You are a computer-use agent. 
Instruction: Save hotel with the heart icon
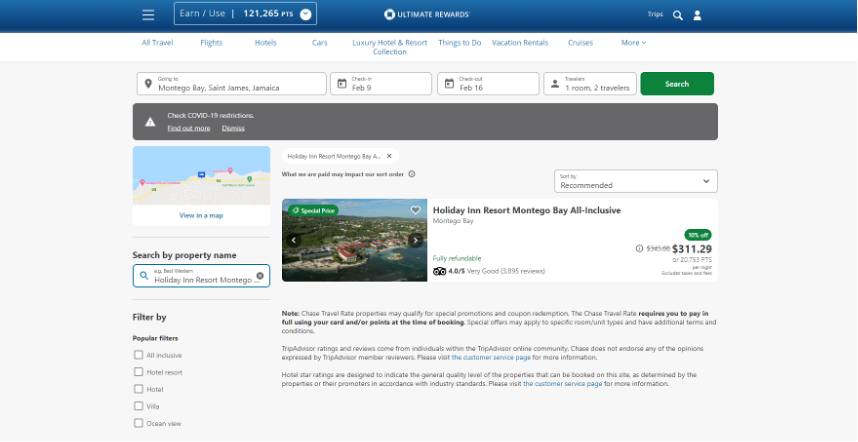pos(416,210)
